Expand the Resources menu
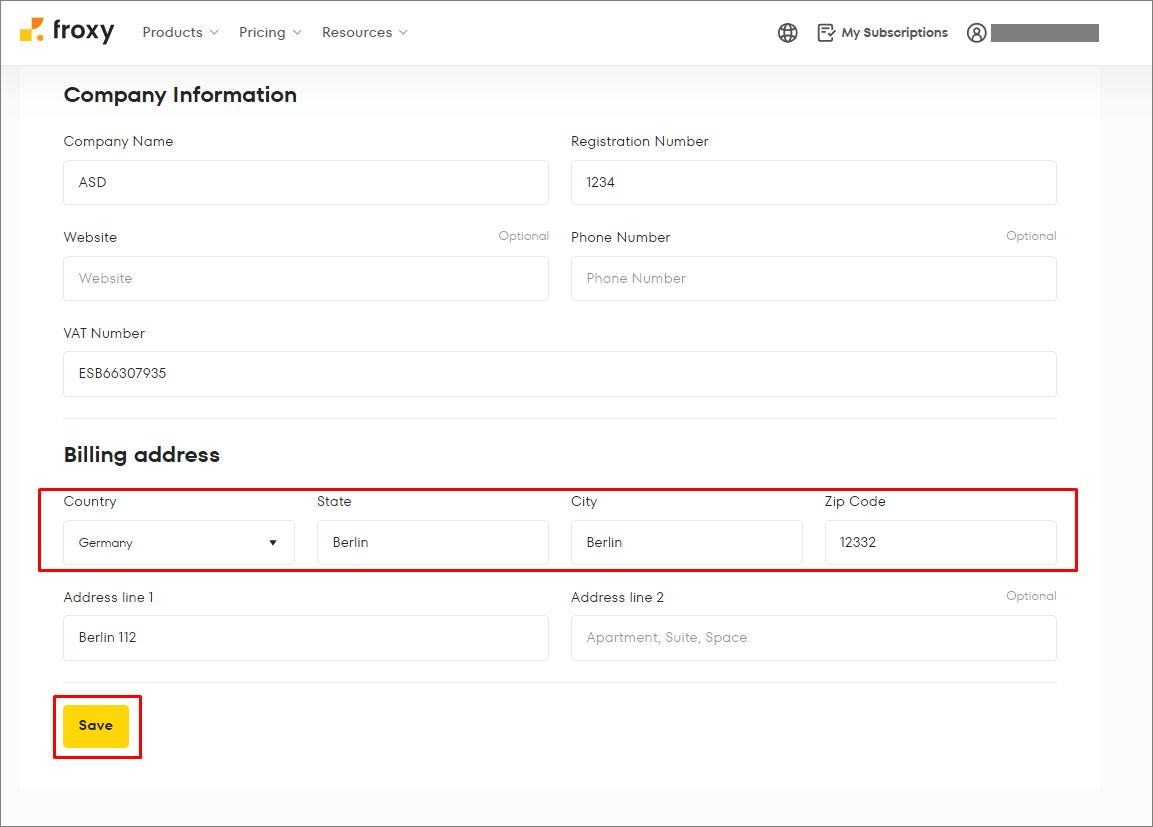1153x827 pixels. [364, 32]
